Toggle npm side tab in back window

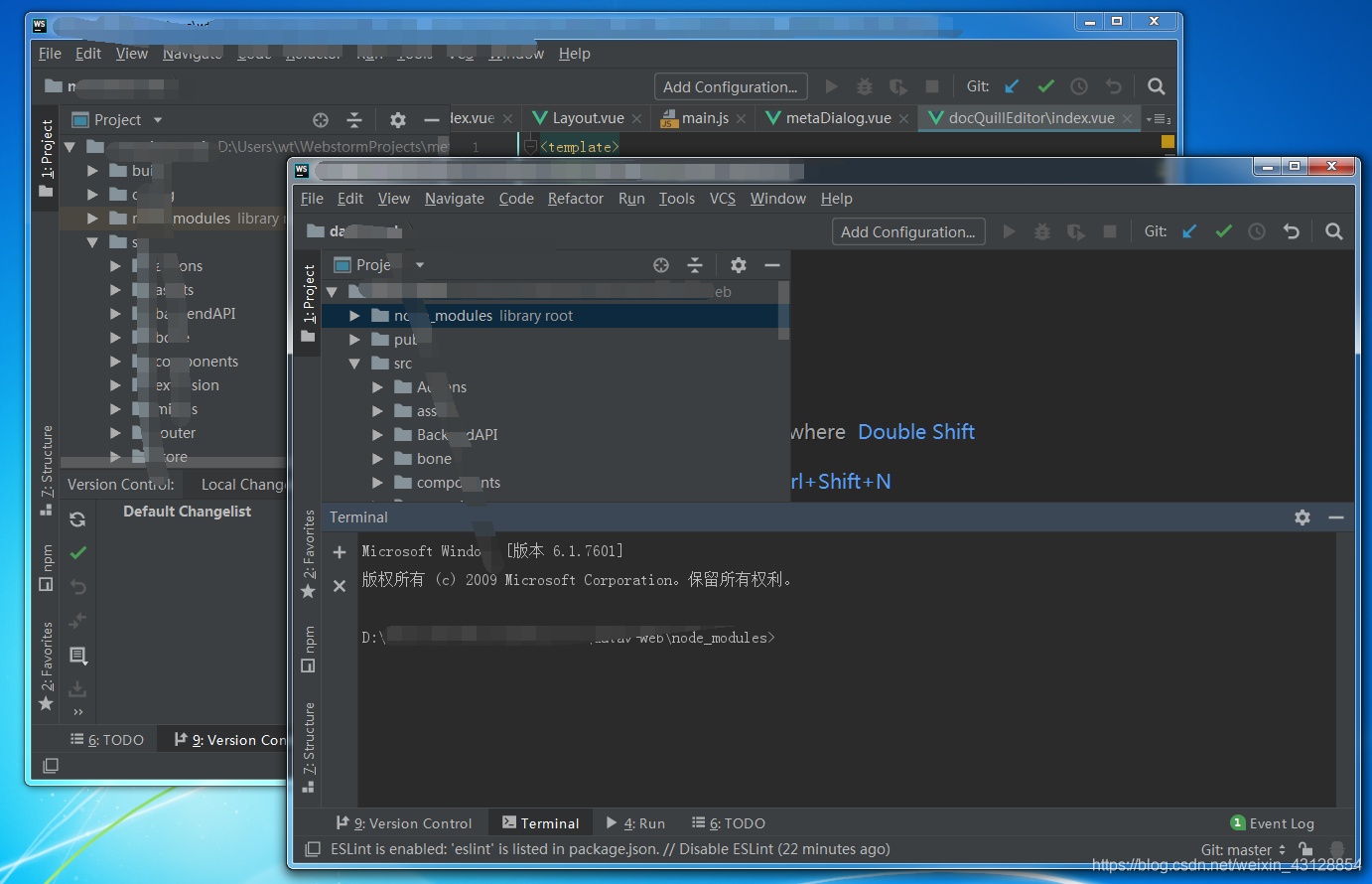click(47, 567)
